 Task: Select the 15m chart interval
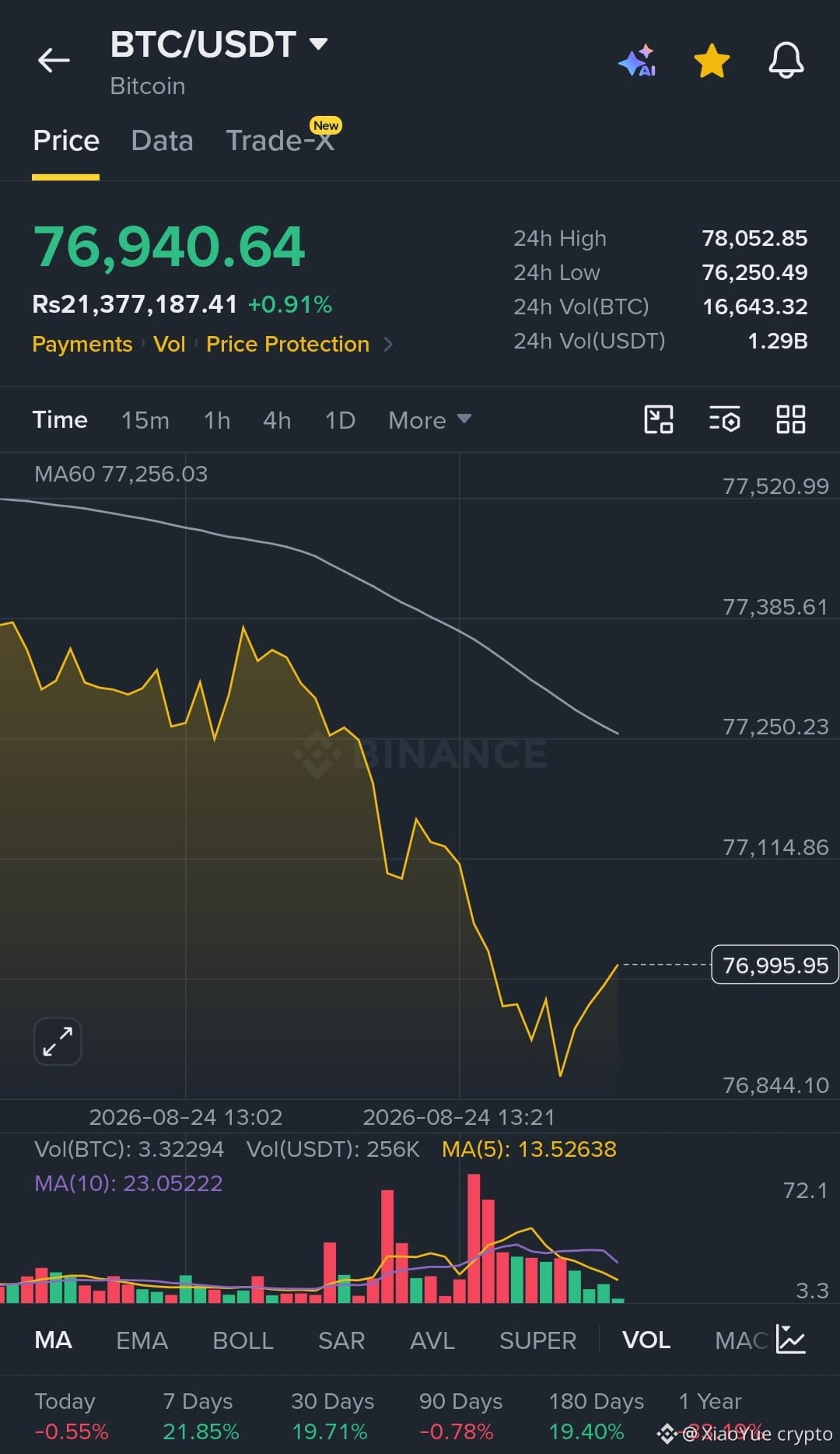pos(145,420)
